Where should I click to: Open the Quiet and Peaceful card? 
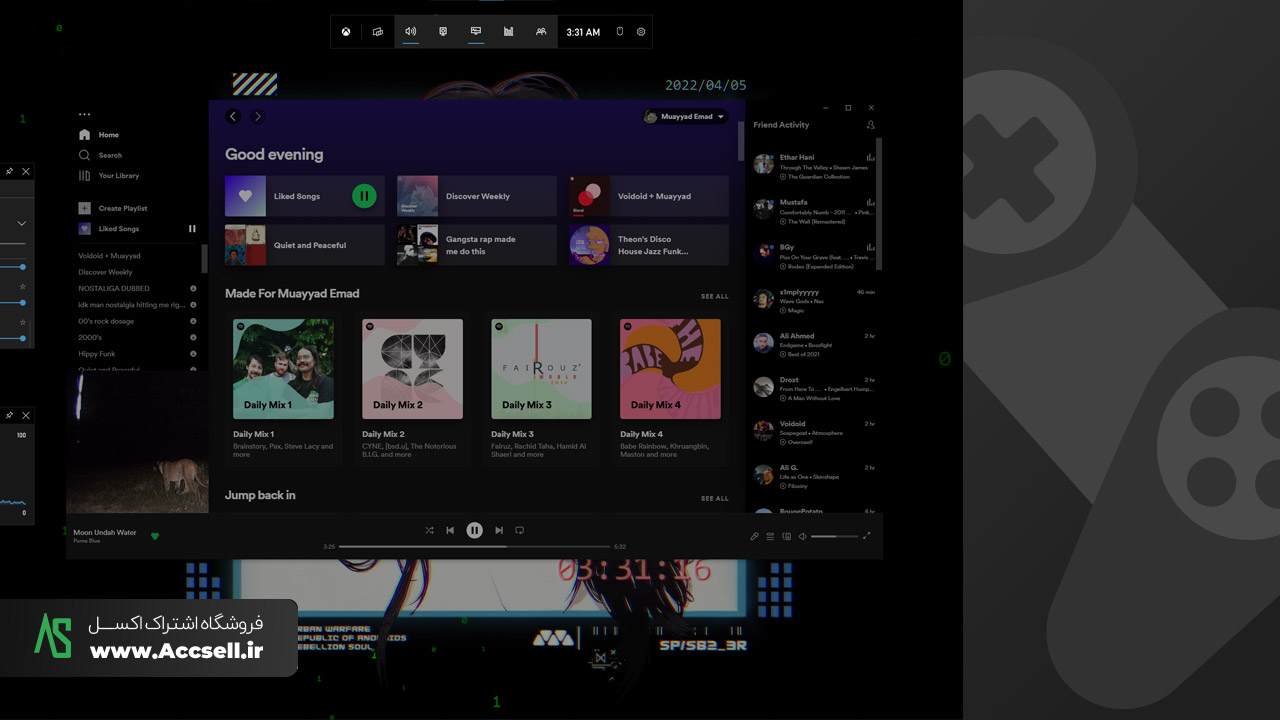pyautogui.click(x=304, y=245)
